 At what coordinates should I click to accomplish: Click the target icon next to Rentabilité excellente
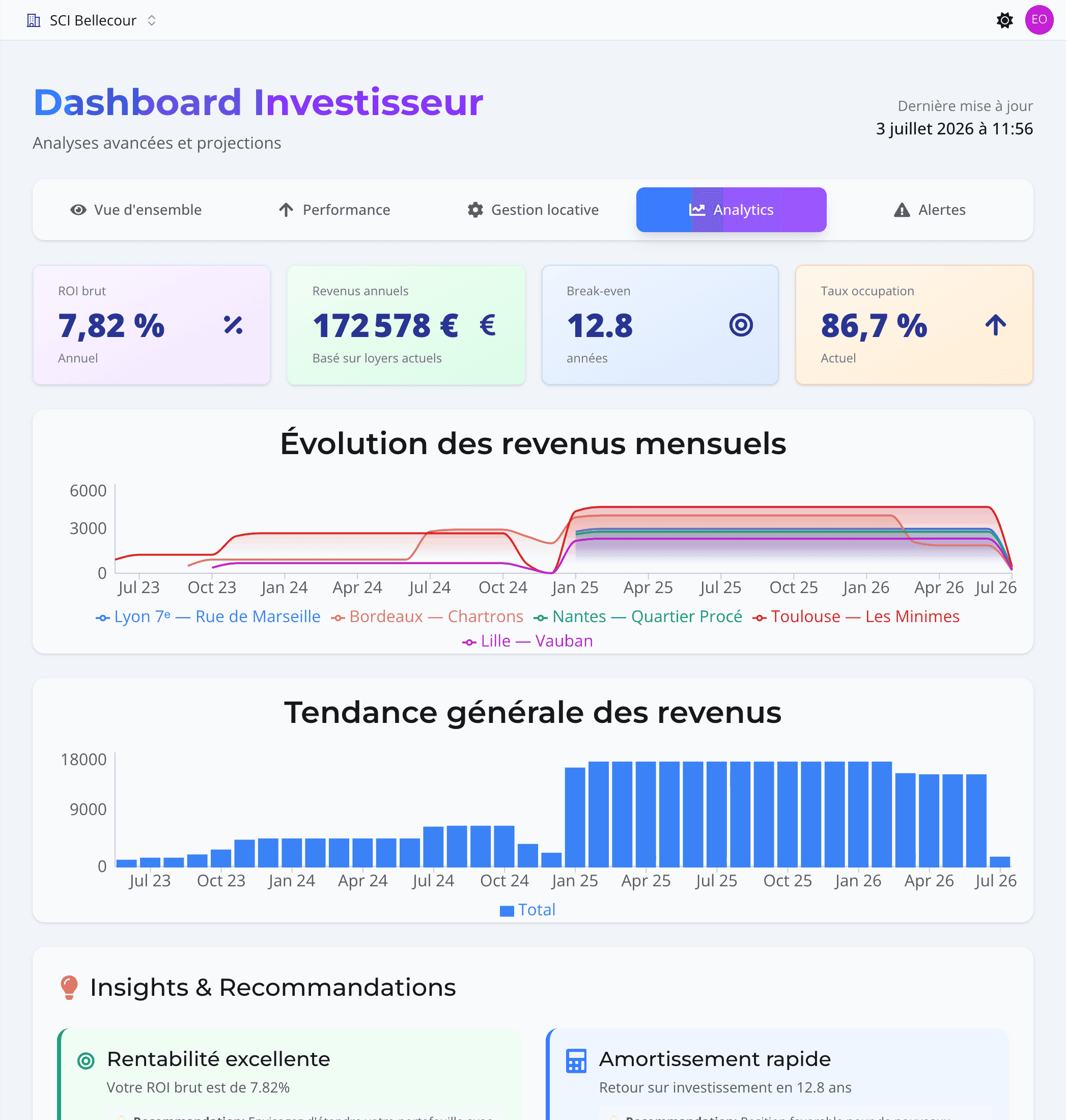coord(86,1060)
